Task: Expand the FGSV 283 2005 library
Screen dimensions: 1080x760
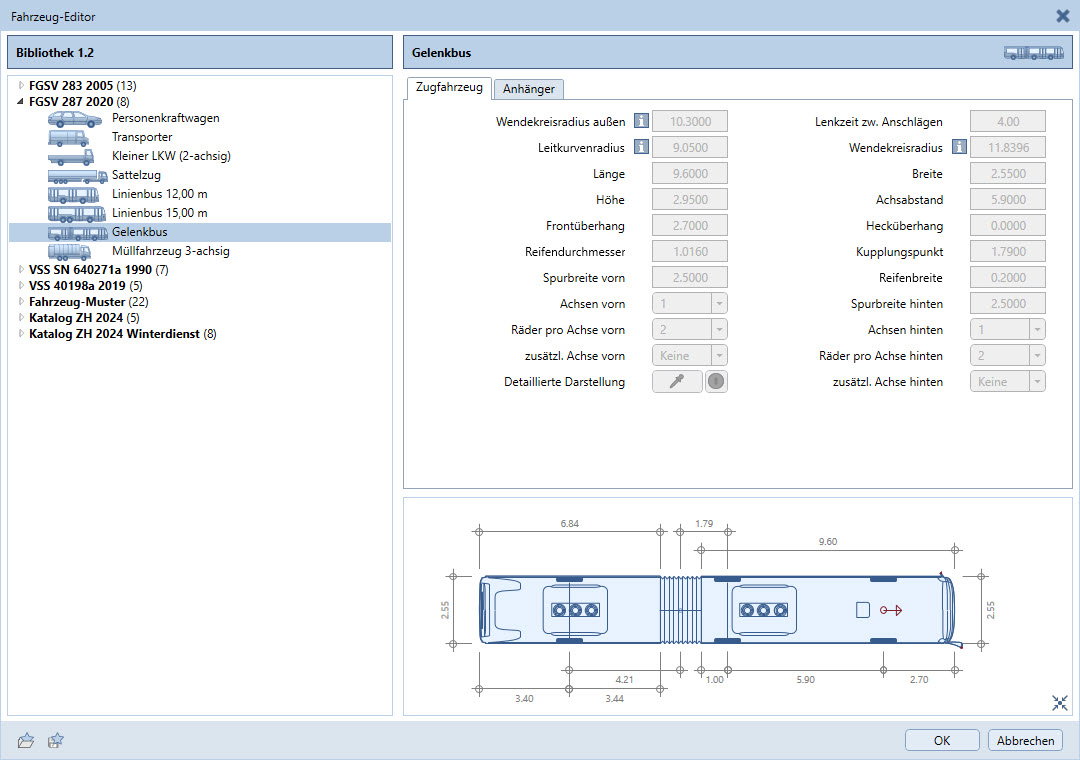Action: tap(21, 86)
